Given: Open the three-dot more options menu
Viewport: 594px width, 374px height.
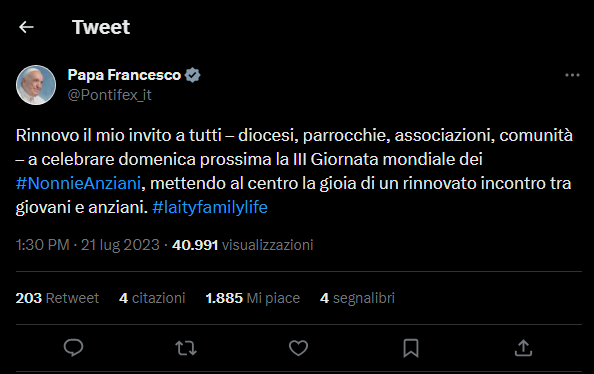Looking at the screenshot, I should [x=572, y=75].
